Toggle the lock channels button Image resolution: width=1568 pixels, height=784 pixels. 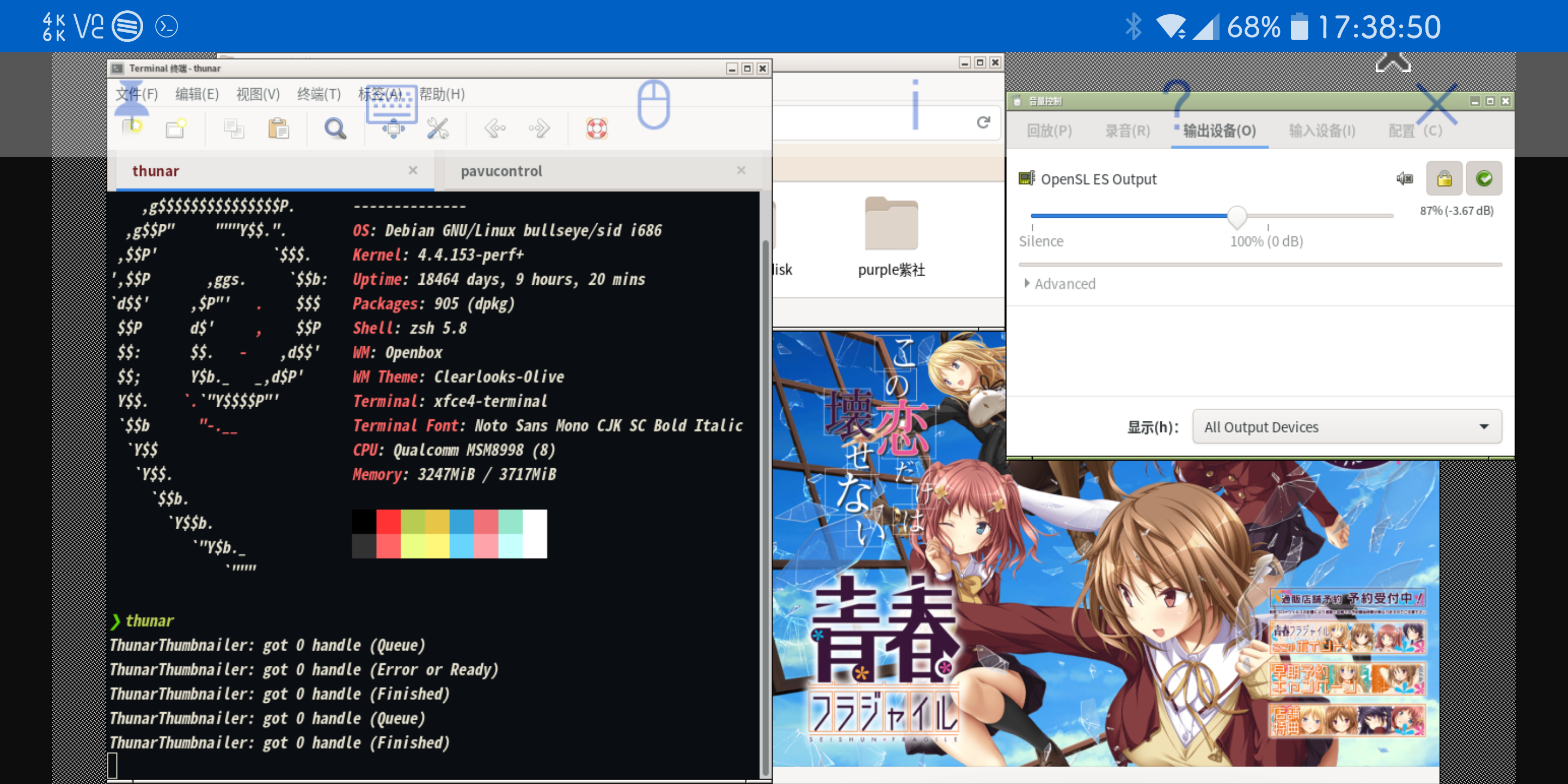click(x=1444, y=179)
